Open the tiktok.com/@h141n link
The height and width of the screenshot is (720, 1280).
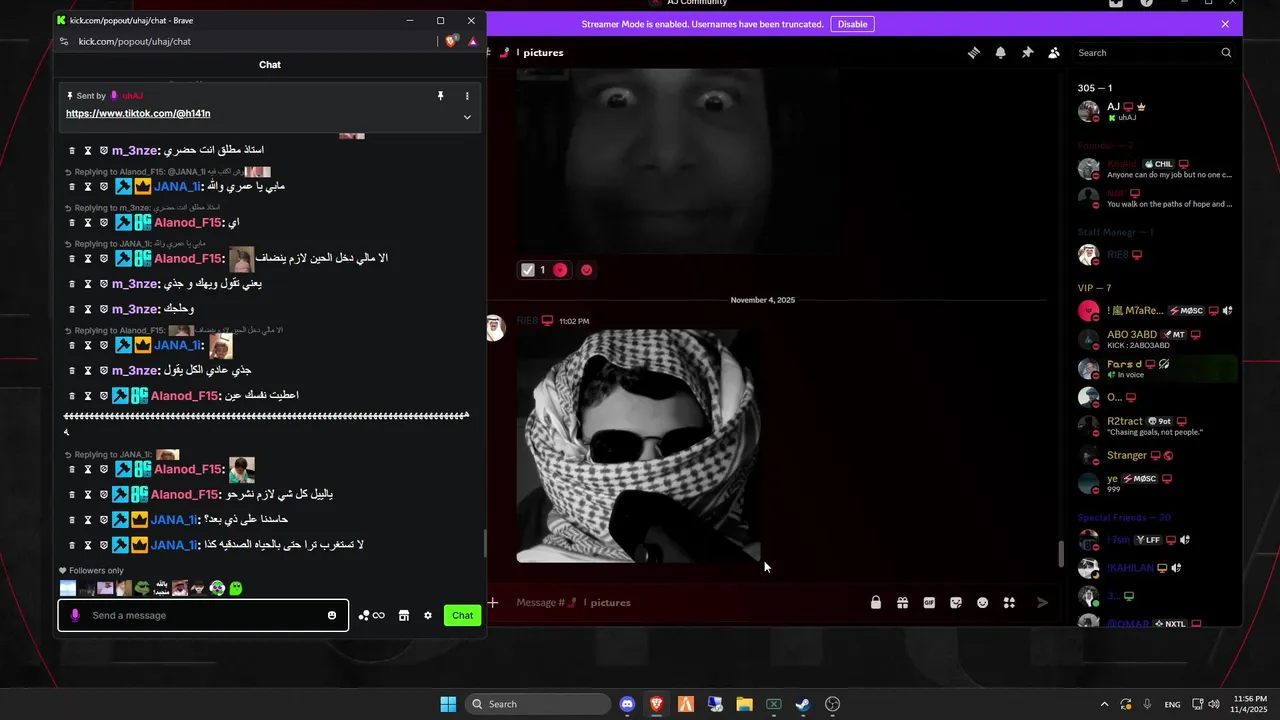[138, 114]
